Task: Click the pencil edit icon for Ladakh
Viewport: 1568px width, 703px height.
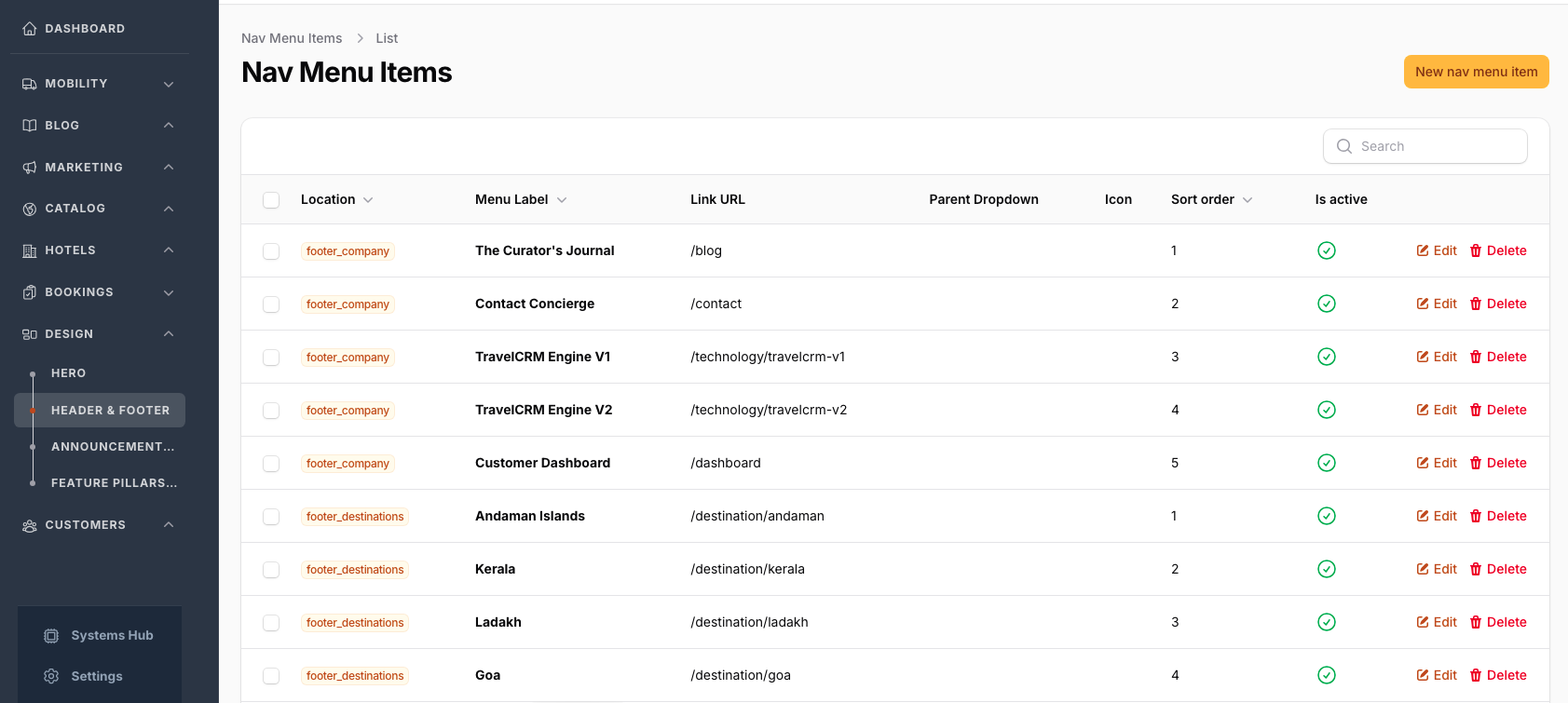Action: pyautogui.click(x=1423, y=622)
